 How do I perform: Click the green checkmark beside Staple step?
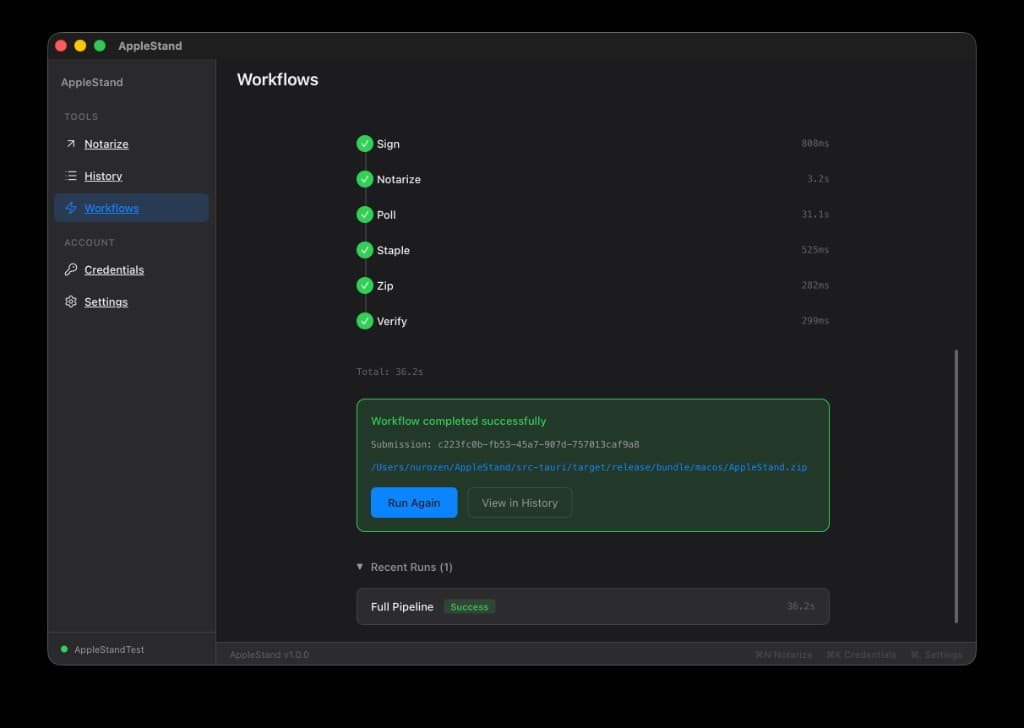click(x=365, y=250)
